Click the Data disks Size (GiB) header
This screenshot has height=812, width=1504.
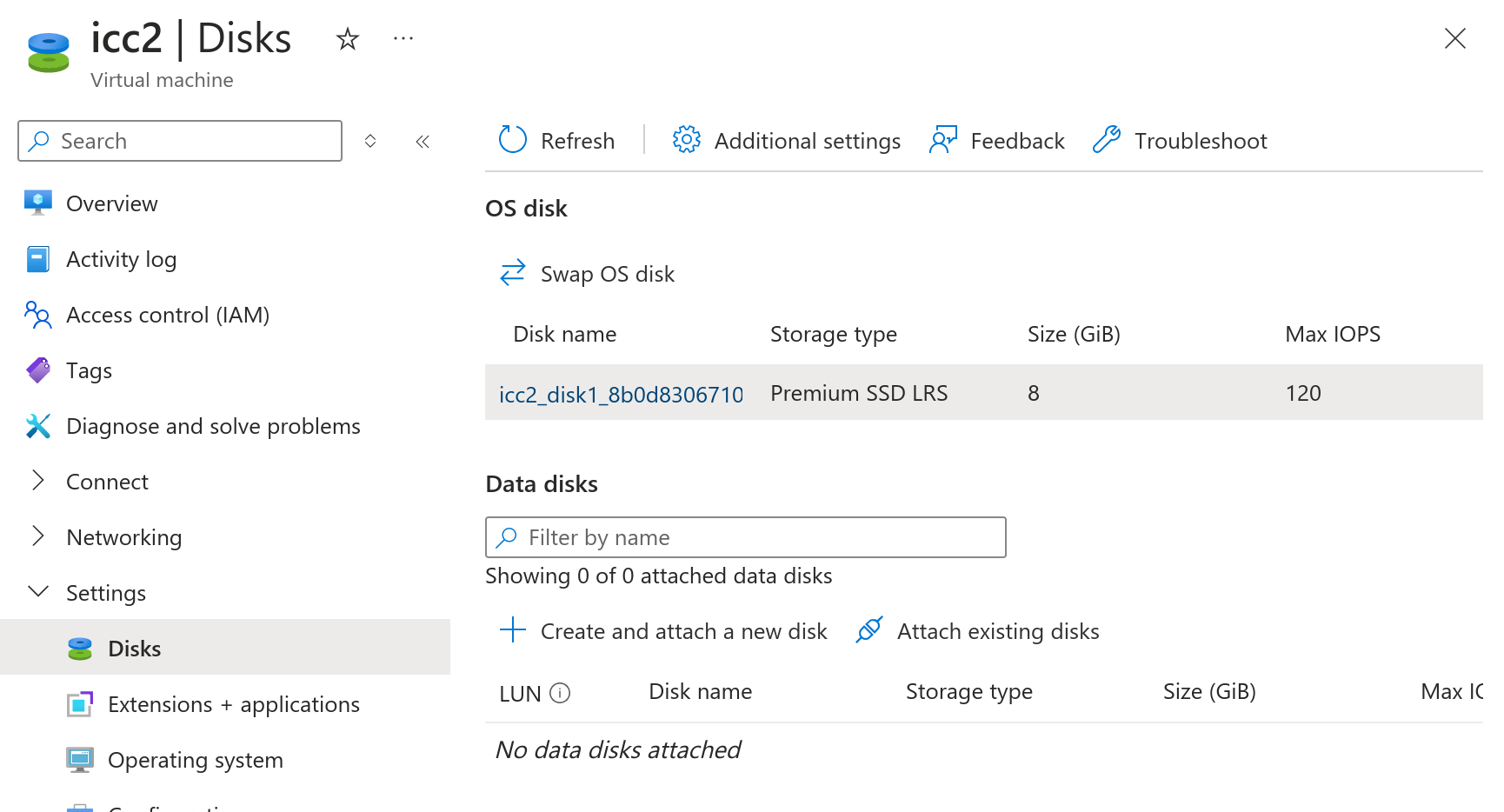[1209, 691]
